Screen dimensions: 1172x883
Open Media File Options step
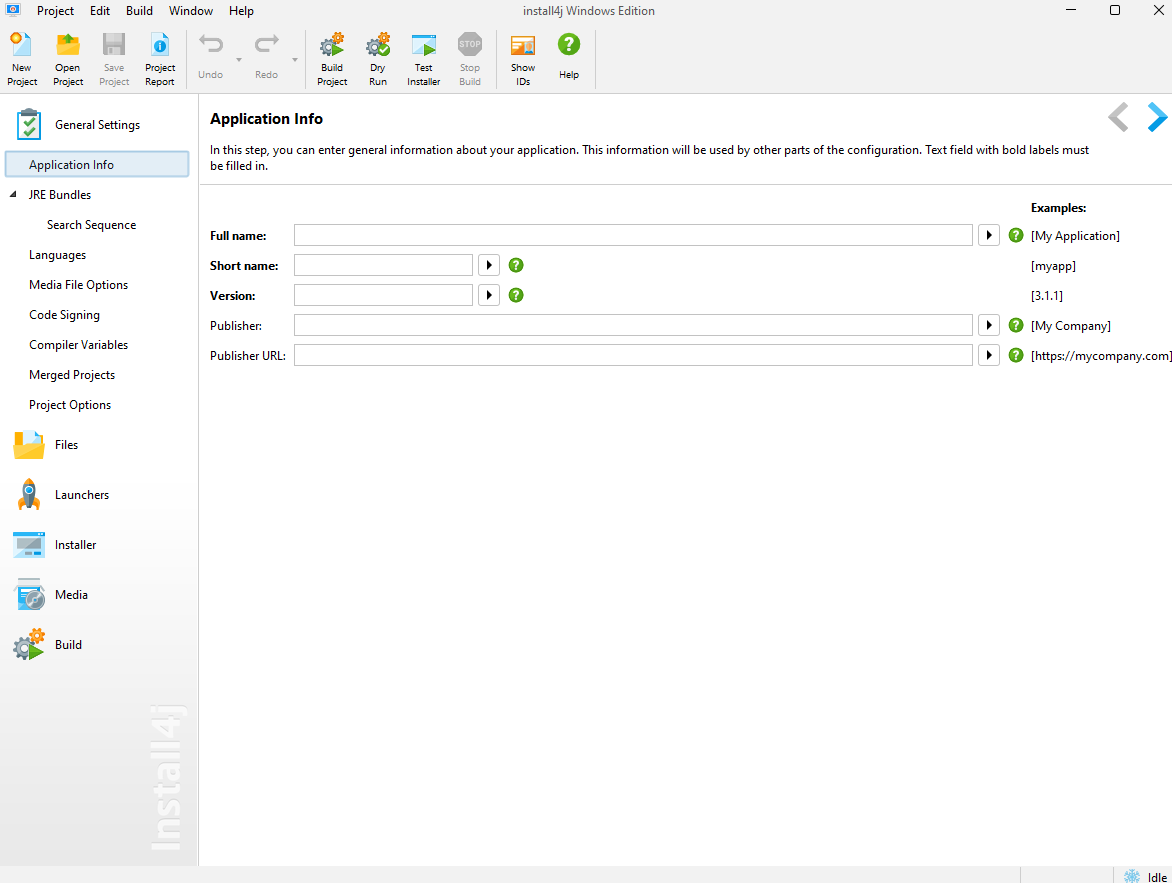coord(78,285)
